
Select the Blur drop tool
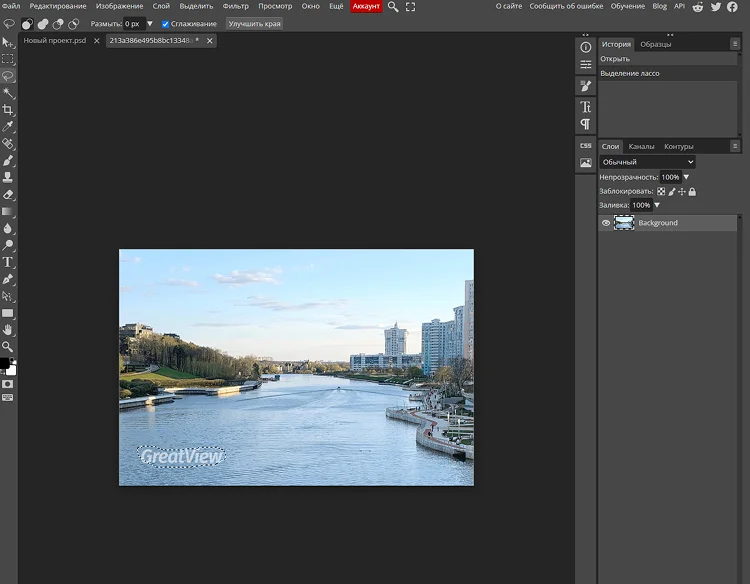coord(8,228)
